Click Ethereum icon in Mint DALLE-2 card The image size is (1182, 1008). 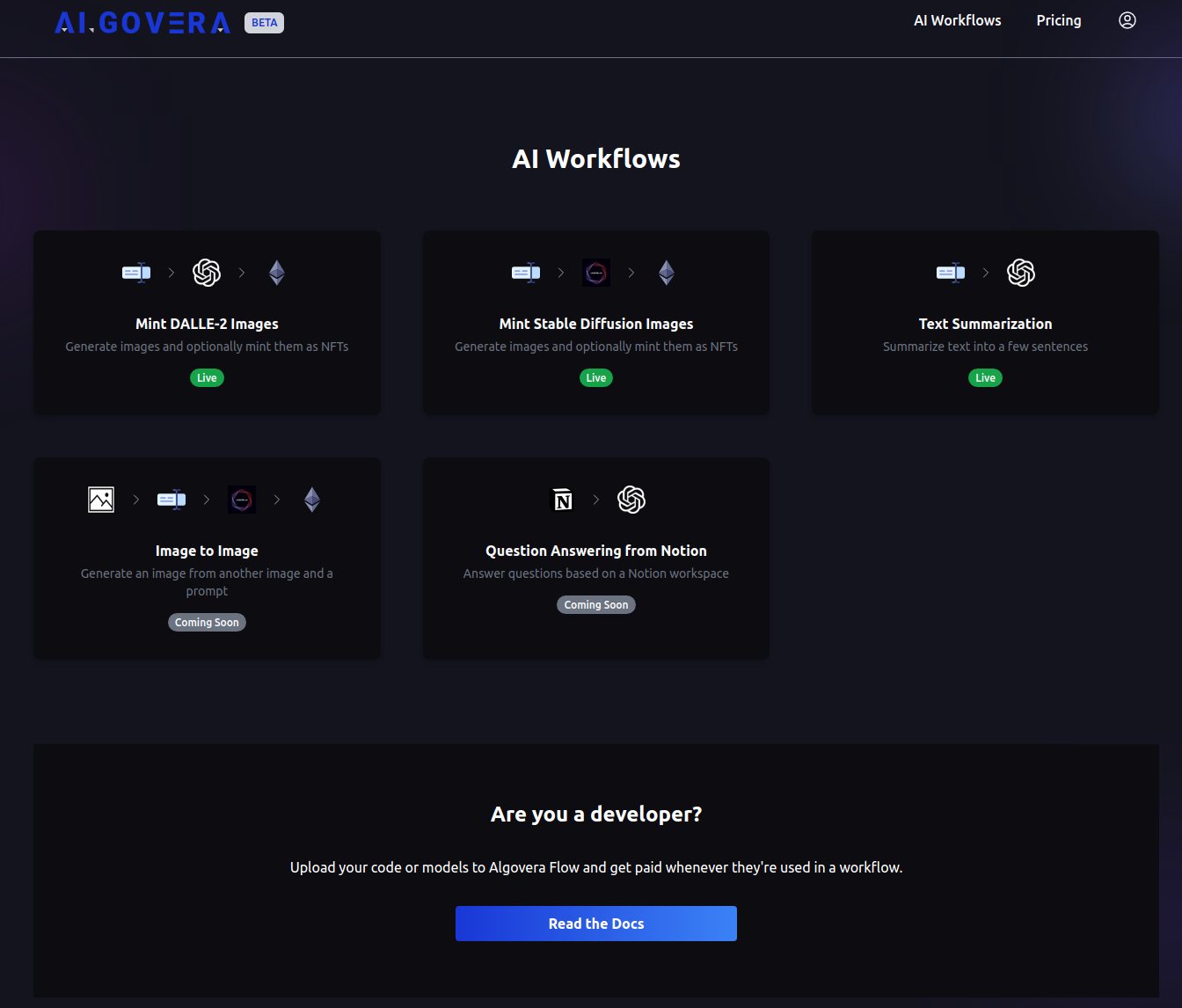pos(277,273)
